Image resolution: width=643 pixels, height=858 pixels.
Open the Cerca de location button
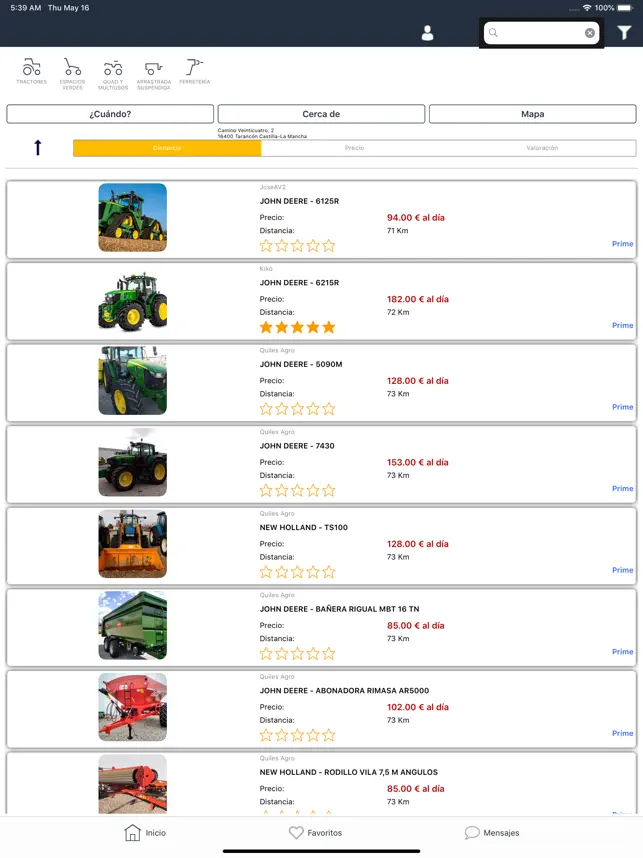coord(321,114)
